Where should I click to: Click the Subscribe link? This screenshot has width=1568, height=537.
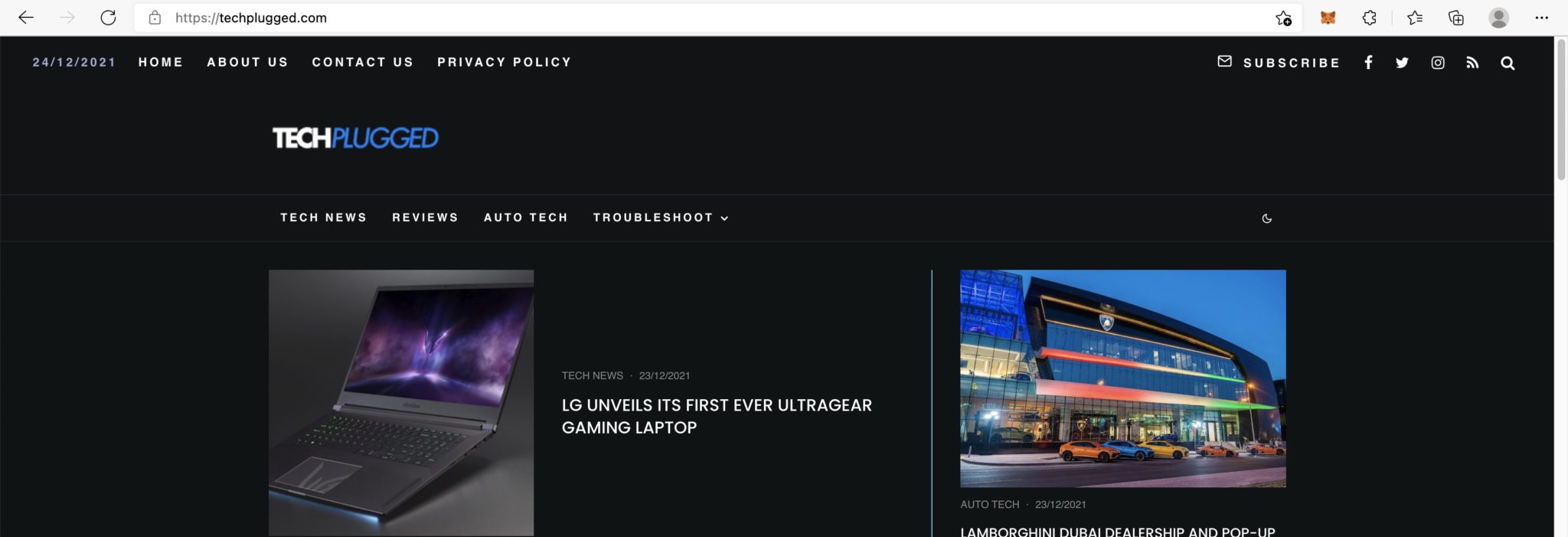coord(1291,63)
